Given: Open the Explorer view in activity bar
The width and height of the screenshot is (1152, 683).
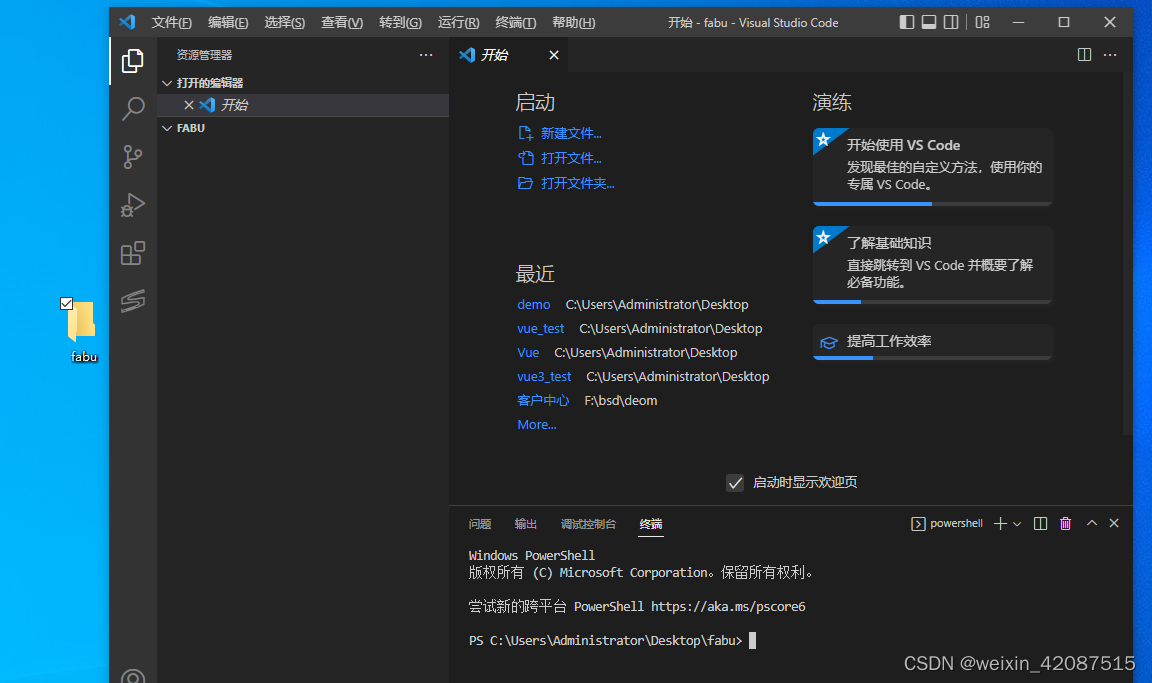Looking at the screenshot, I should (x=132, y=60).
